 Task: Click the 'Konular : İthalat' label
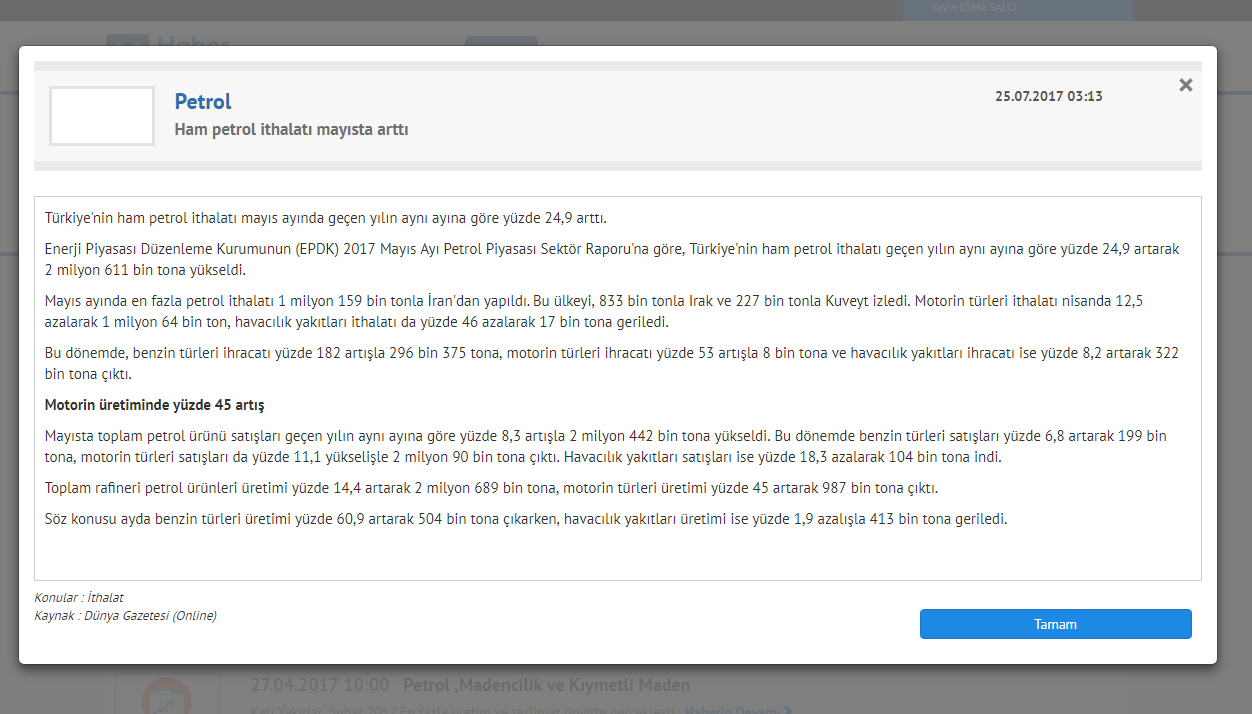tap(79, 597)
